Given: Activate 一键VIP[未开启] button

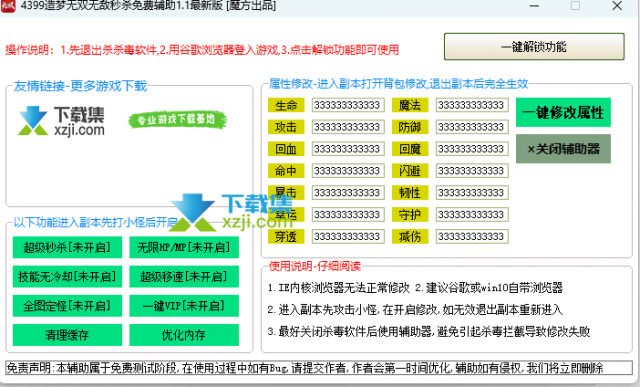Looking at the screenshot, I should point(184,306).
